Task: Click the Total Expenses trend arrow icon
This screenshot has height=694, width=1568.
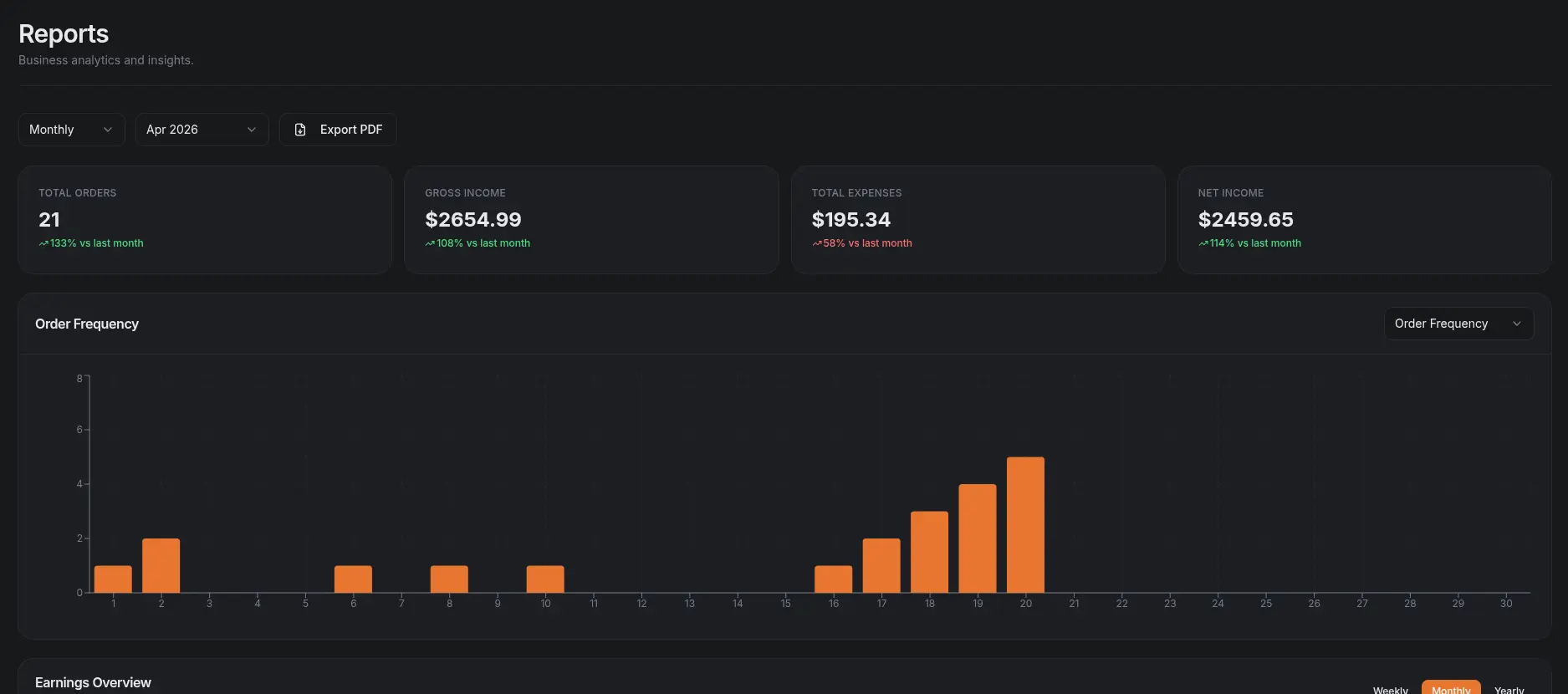Action: (x=817, y=243)
